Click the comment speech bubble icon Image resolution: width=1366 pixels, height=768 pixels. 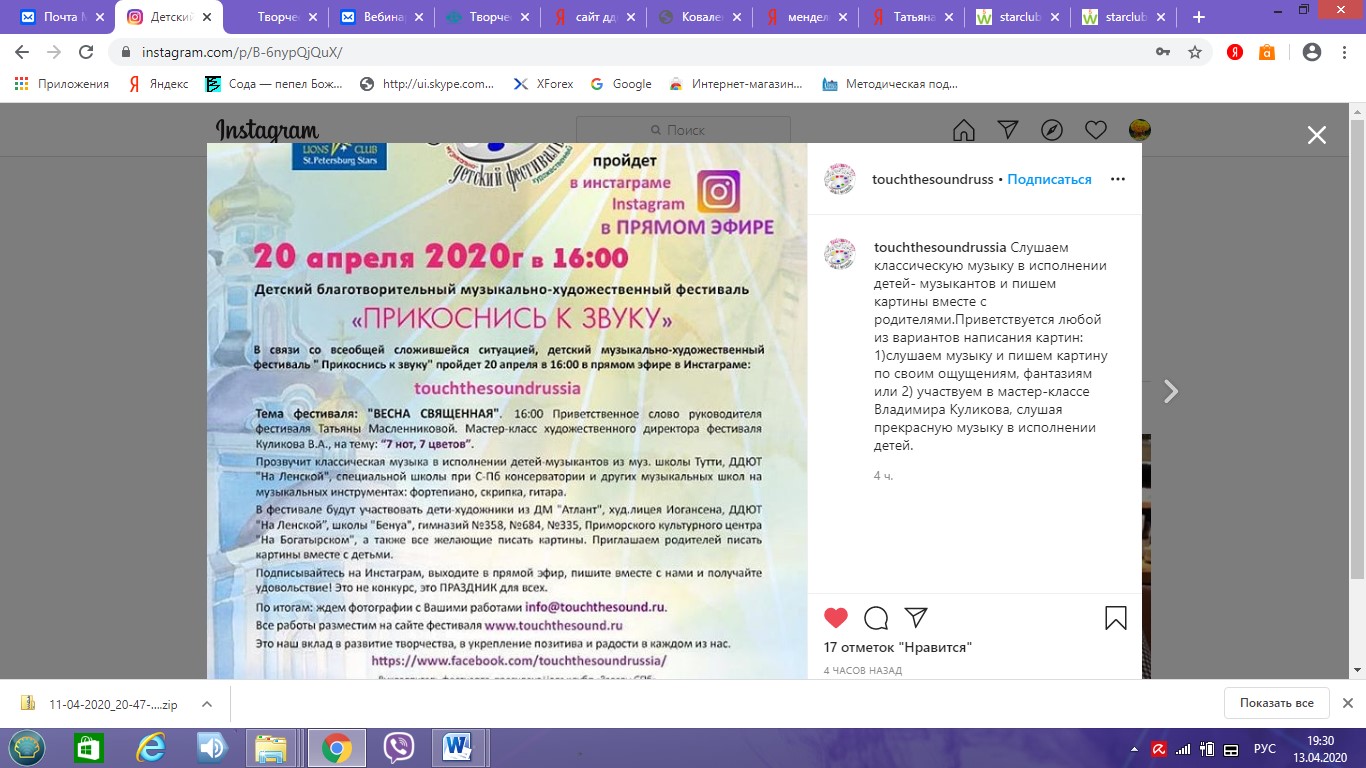(876, 618)
